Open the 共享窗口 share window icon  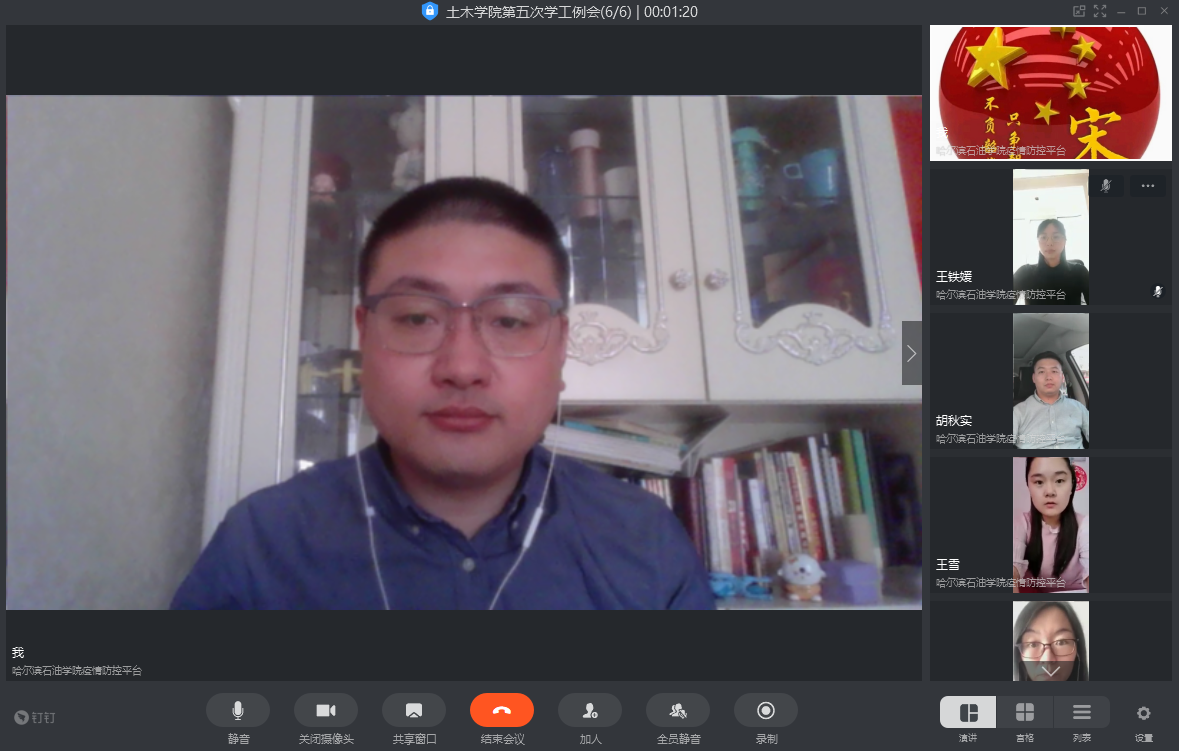point(414,710)
